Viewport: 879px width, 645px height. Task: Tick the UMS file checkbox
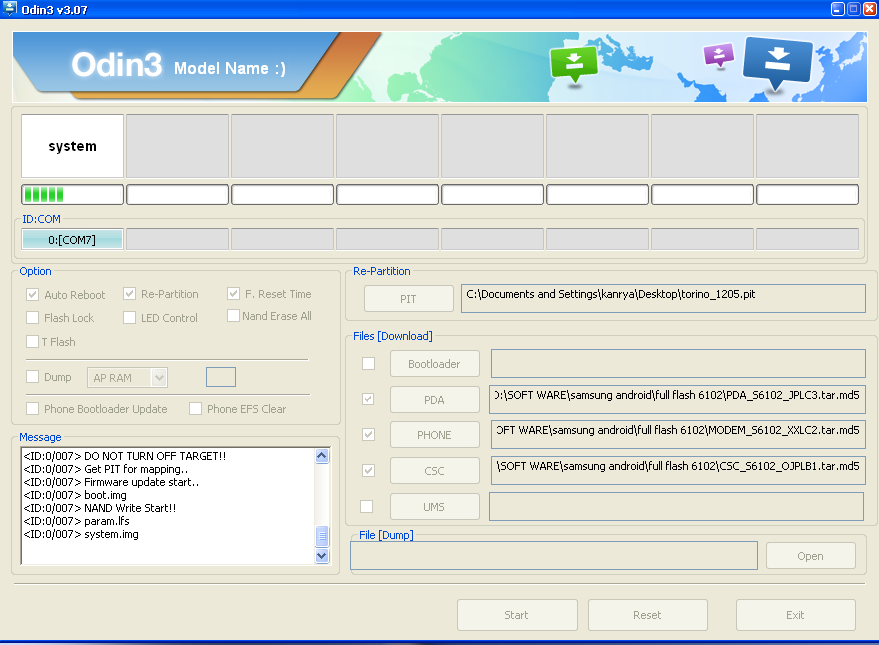pos(367,507)
